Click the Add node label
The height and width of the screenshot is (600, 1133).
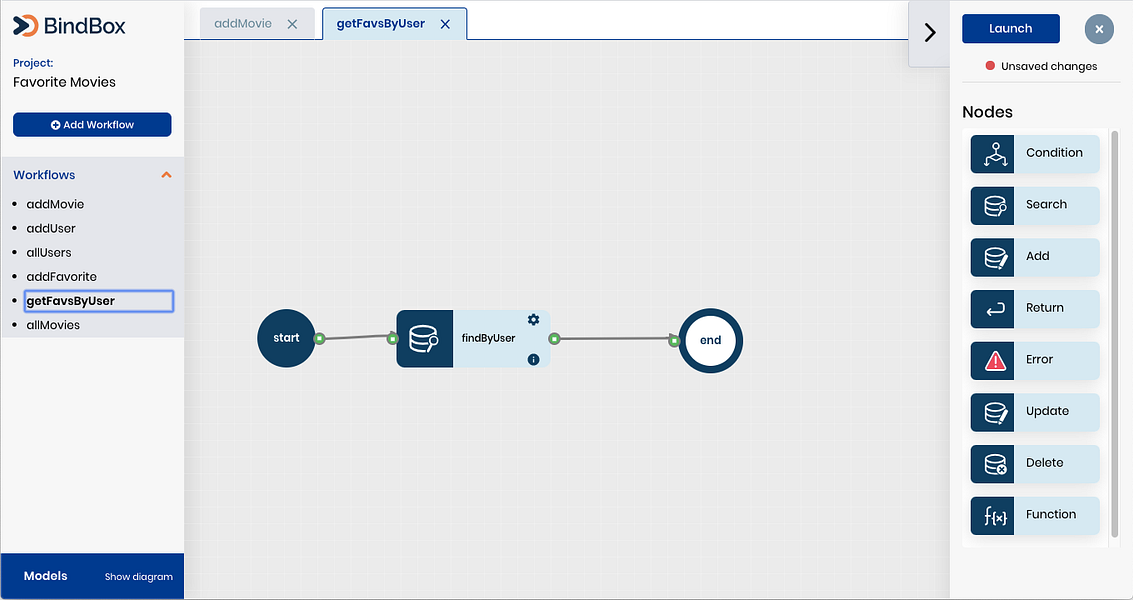pos(1037,256)
